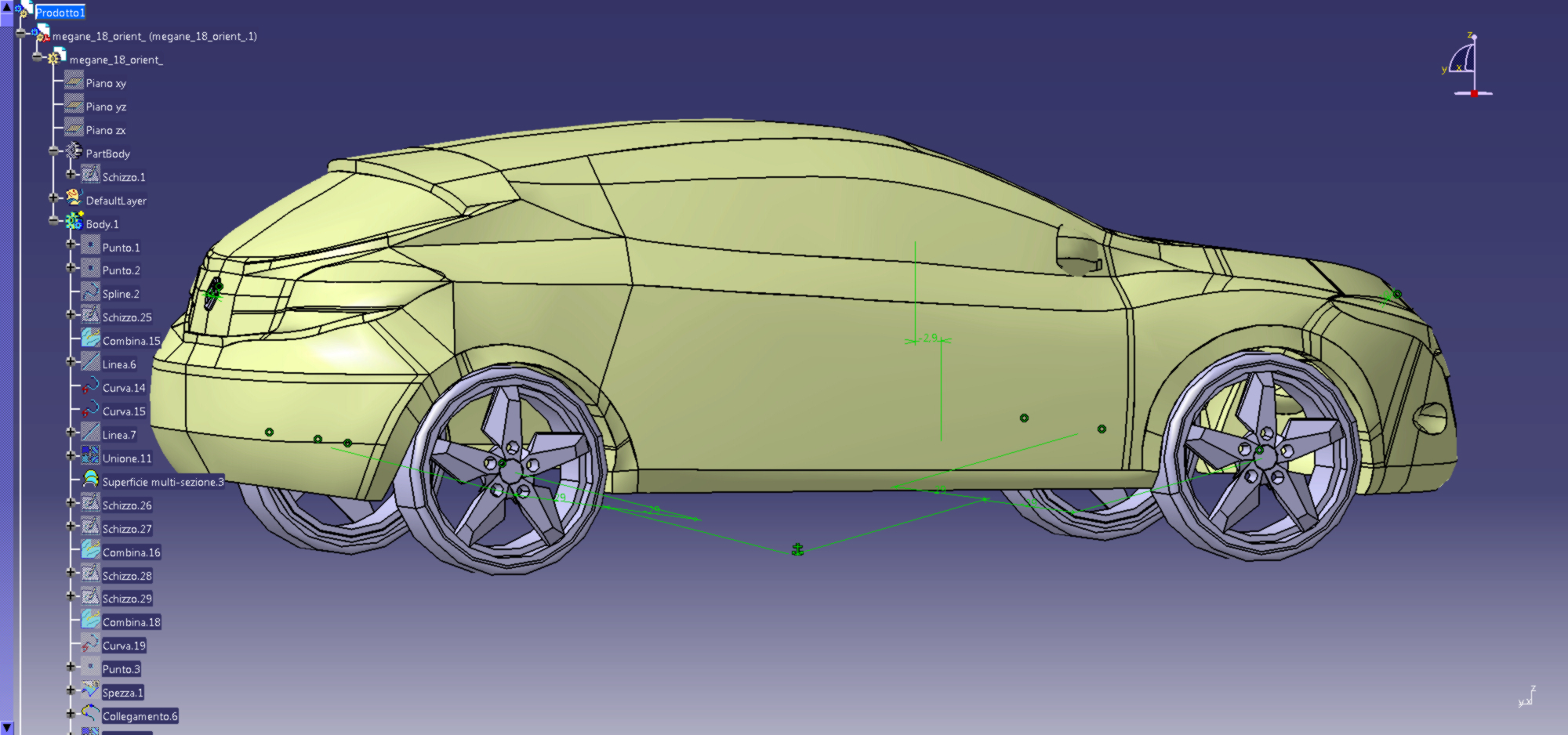Collapse the megane_18_orient_.1 instance node
The height and width of the screenshot is (735, 1568).
(x=20, y=34)
